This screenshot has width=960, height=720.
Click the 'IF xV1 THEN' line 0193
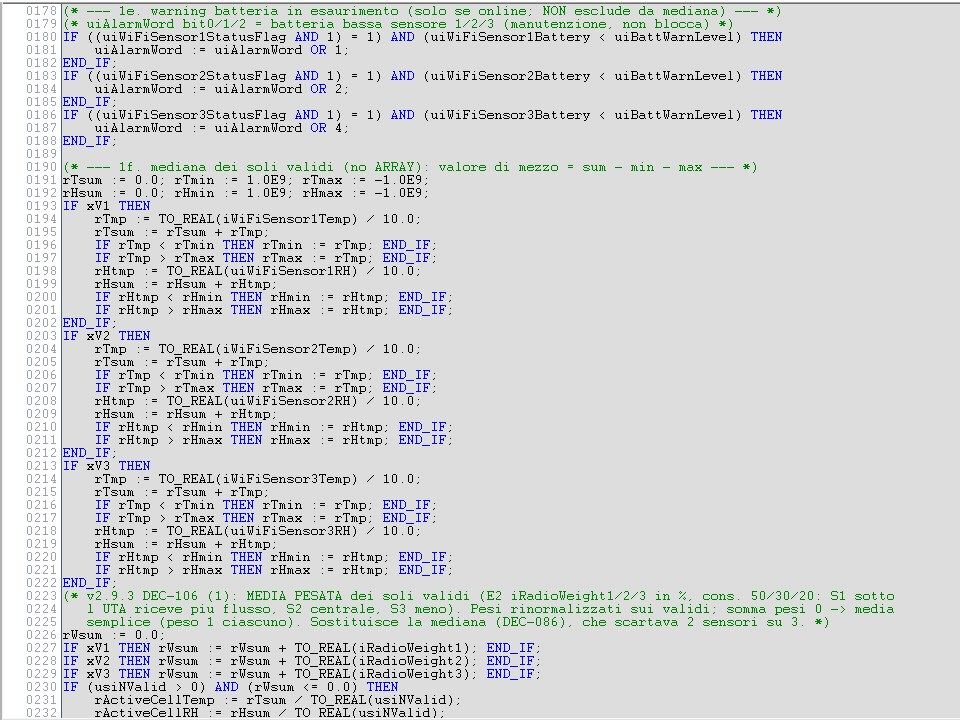[107, 206]
